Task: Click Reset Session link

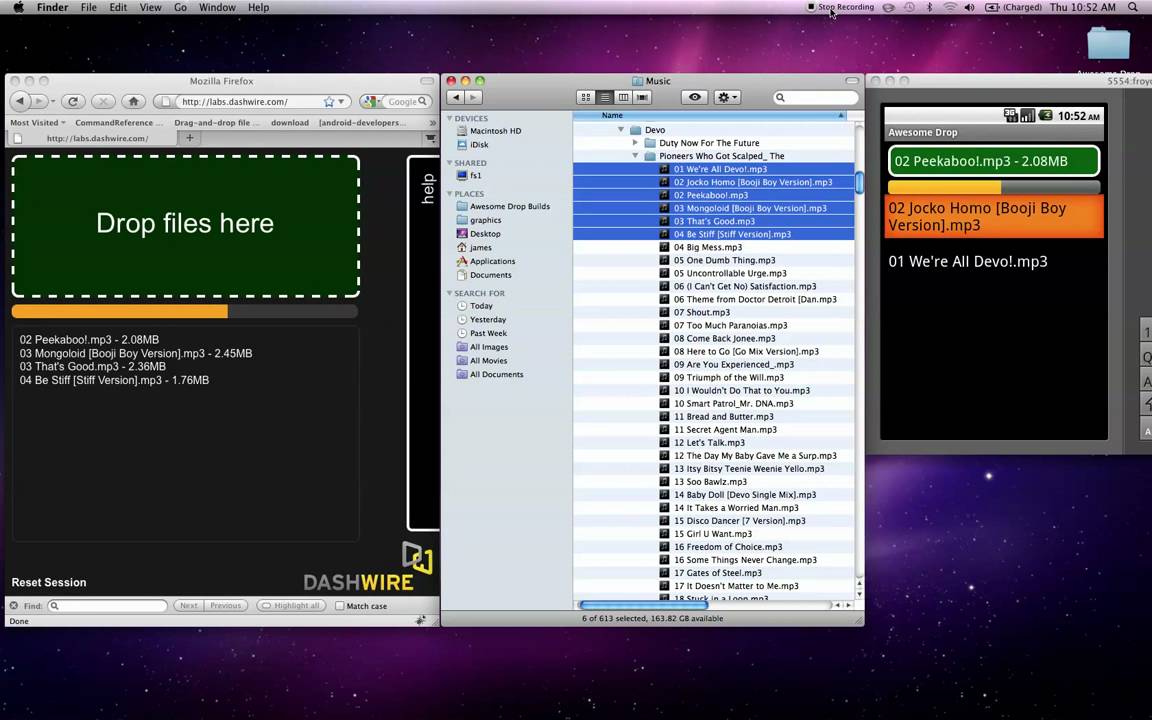Action: (x=48, y=583)
